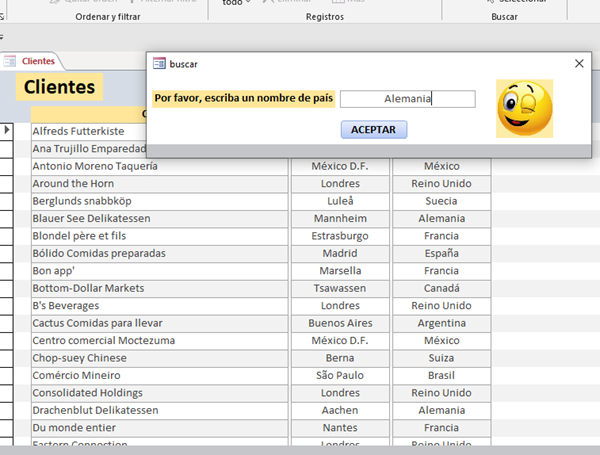Click the ACEPTAR button
The height and width of the screenshot is (455, 600).
coord(373,130)
